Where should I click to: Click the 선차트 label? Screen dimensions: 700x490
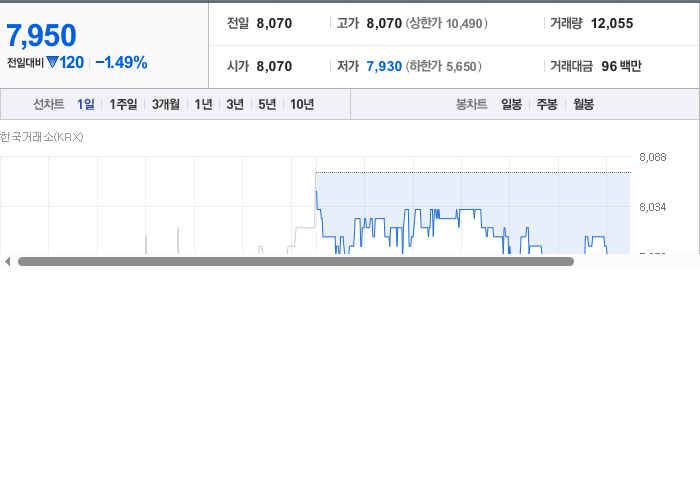point(49,104)
